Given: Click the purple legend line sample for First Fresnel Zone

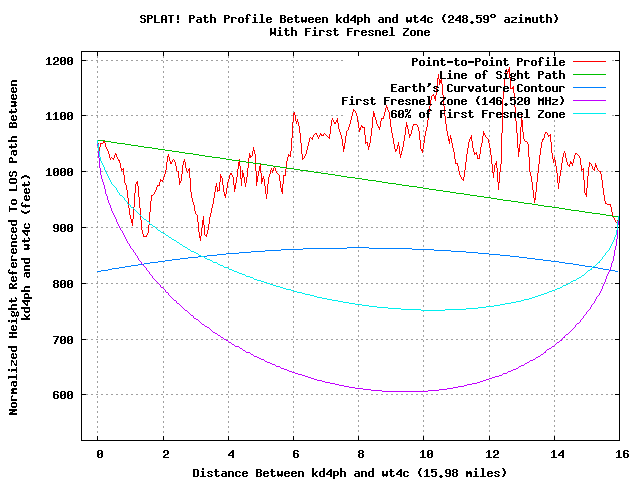Looking at the screenshot, I should (x=589, y=101).
